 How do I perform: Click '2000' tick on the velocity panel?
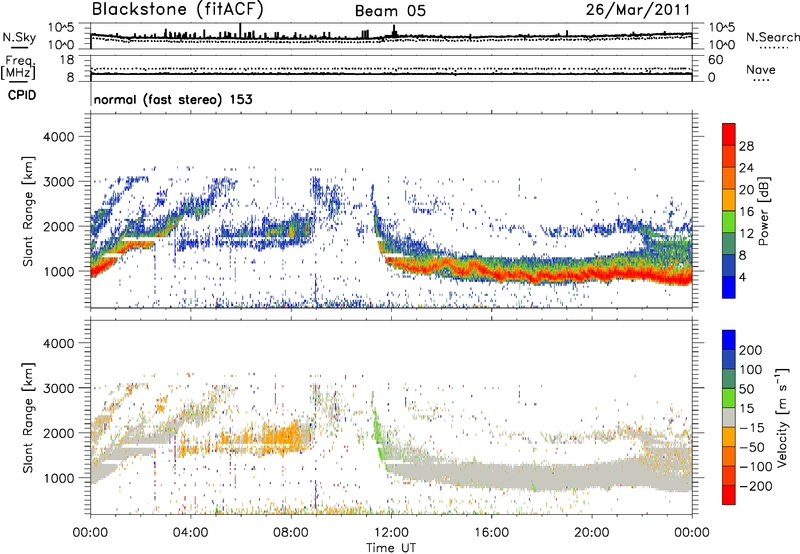point(59,433)
